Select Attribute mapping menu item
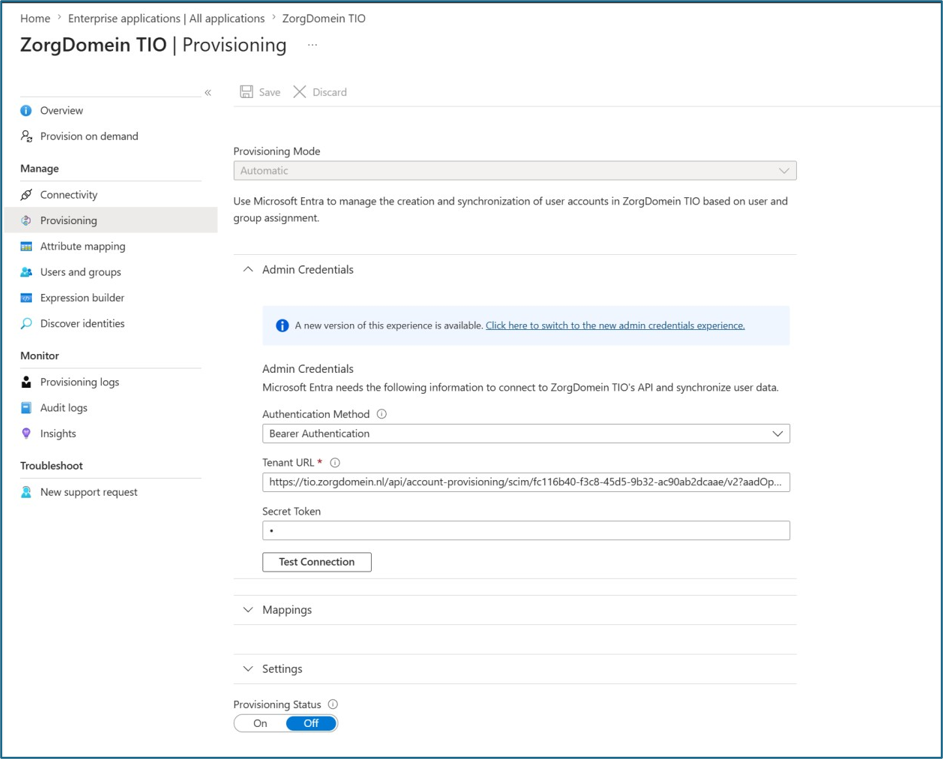Viewport: 943px width, 759px height. pyautogui.click(x=83, y=247)
